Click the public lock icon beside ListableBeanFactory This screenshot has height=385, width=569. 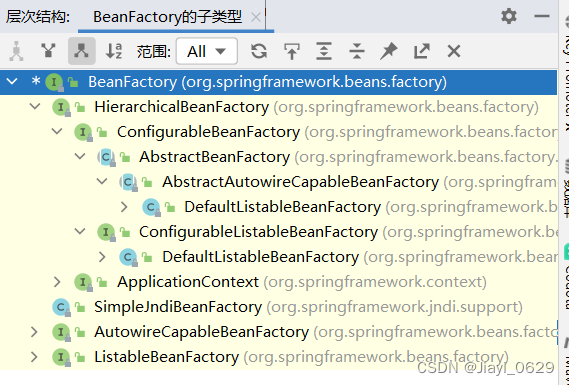point(80,357)
